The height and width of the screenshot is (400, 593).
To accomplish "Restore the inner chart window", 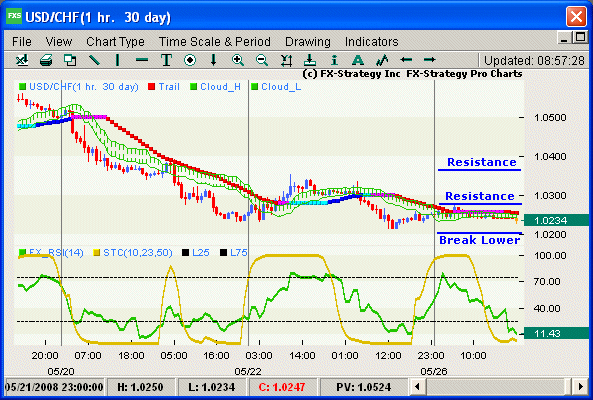I will pyautogui.click(x=580, y=37).
